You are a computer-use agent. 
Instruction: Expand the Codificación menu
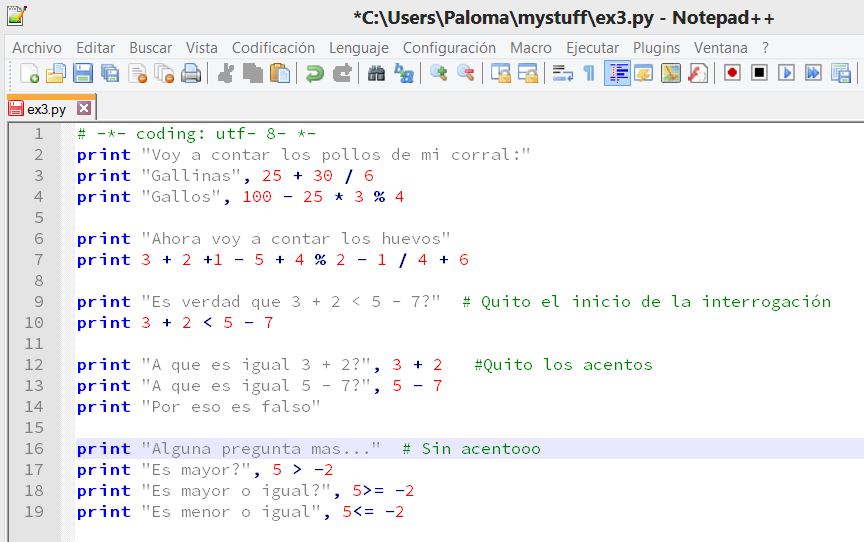pos(273,48)
